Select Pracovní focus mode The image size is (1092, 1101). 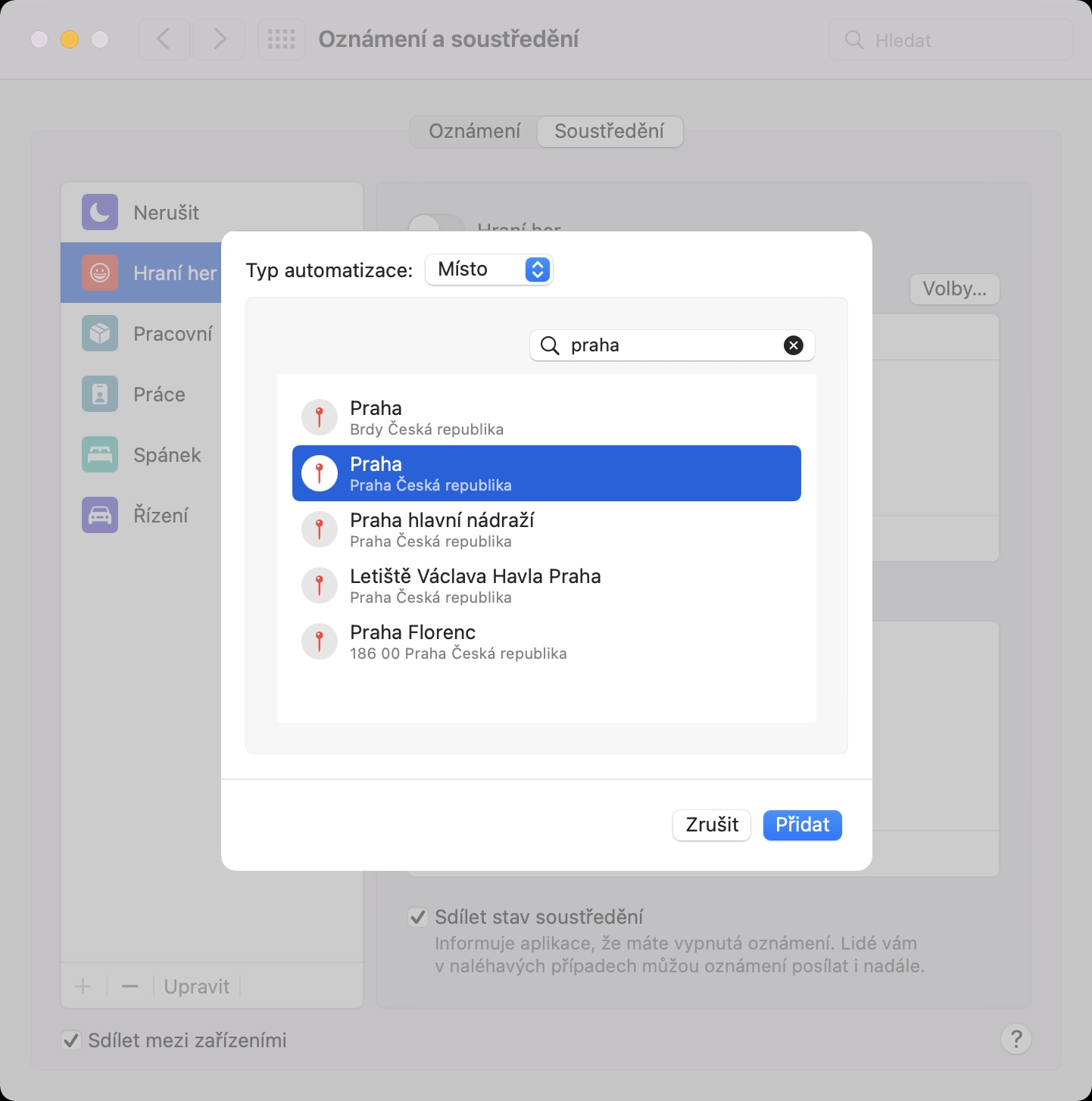[141, 333]
